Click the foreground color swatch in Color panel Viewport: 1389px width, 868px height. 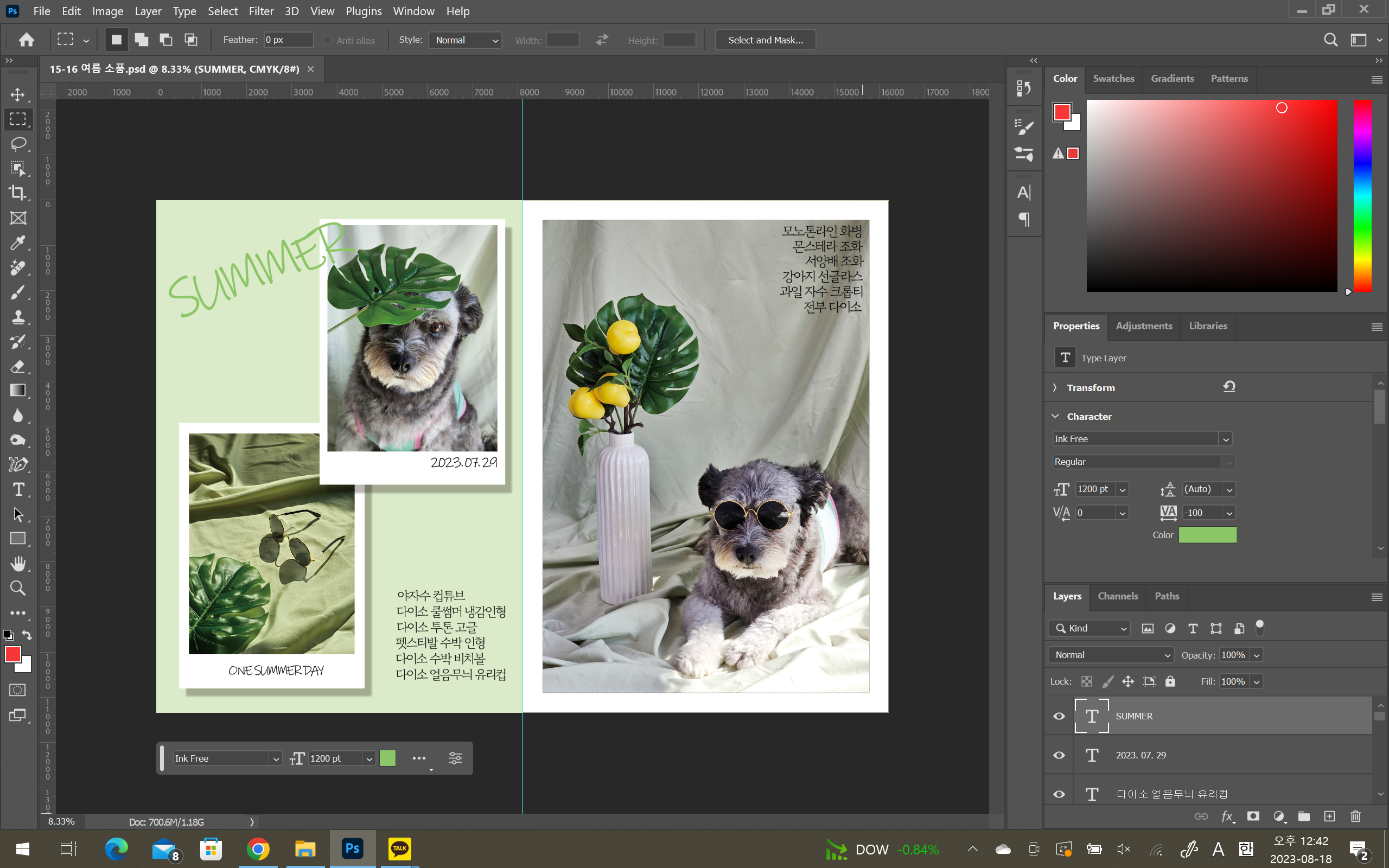[x=1062, y=112]
